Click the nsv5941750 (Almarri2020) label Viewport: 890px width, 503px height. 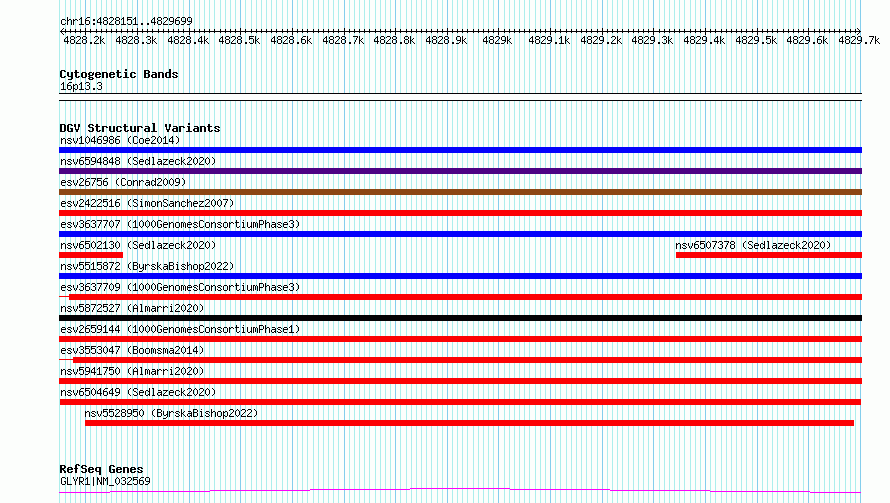[132, 371]
